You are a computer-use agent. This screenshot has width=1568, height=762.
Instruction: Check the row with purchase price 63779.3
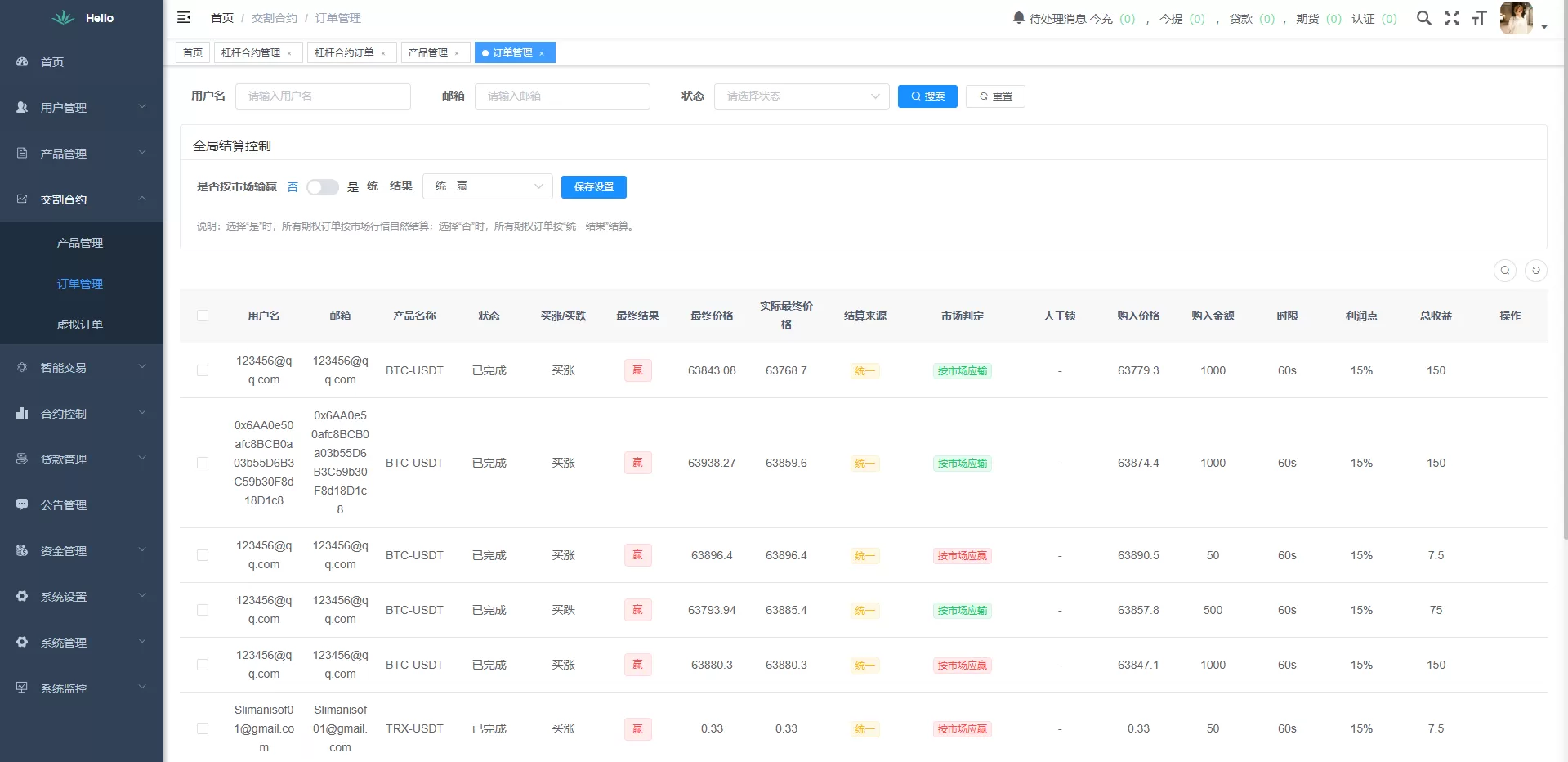[x=203, y=370]
